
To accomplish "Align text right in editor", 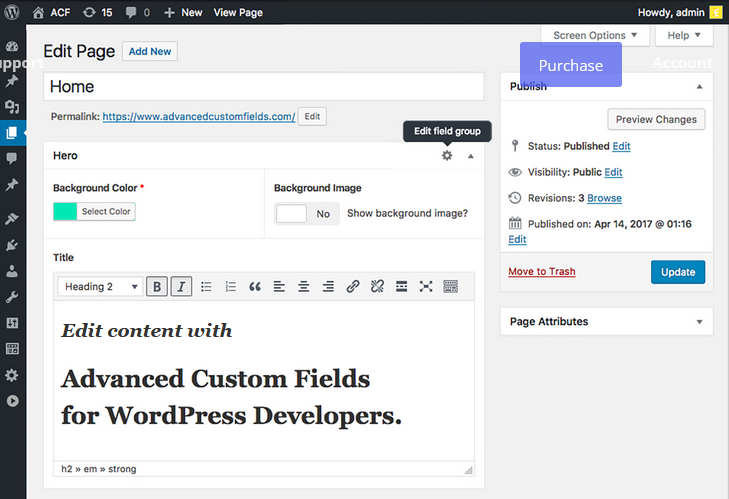I will click(x=328, y=286).
